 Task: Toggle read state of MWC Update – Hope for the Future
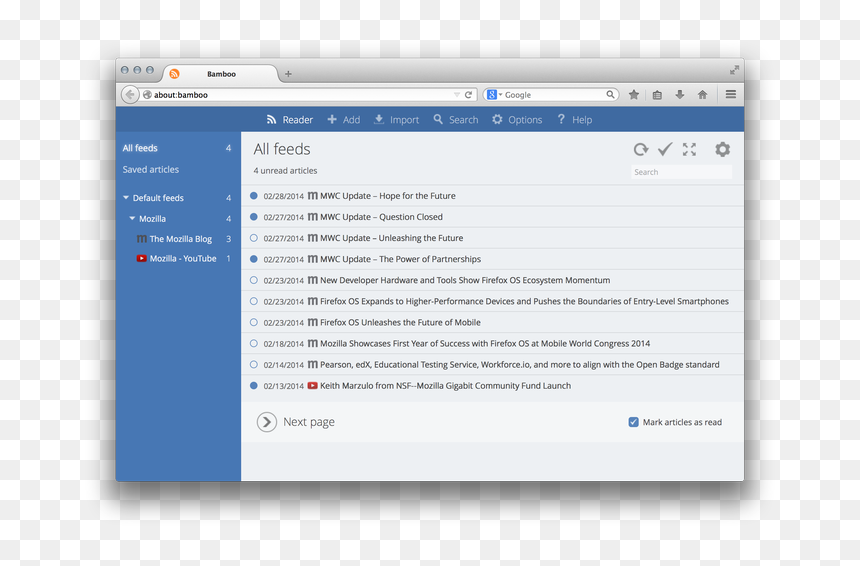point(253,195)
